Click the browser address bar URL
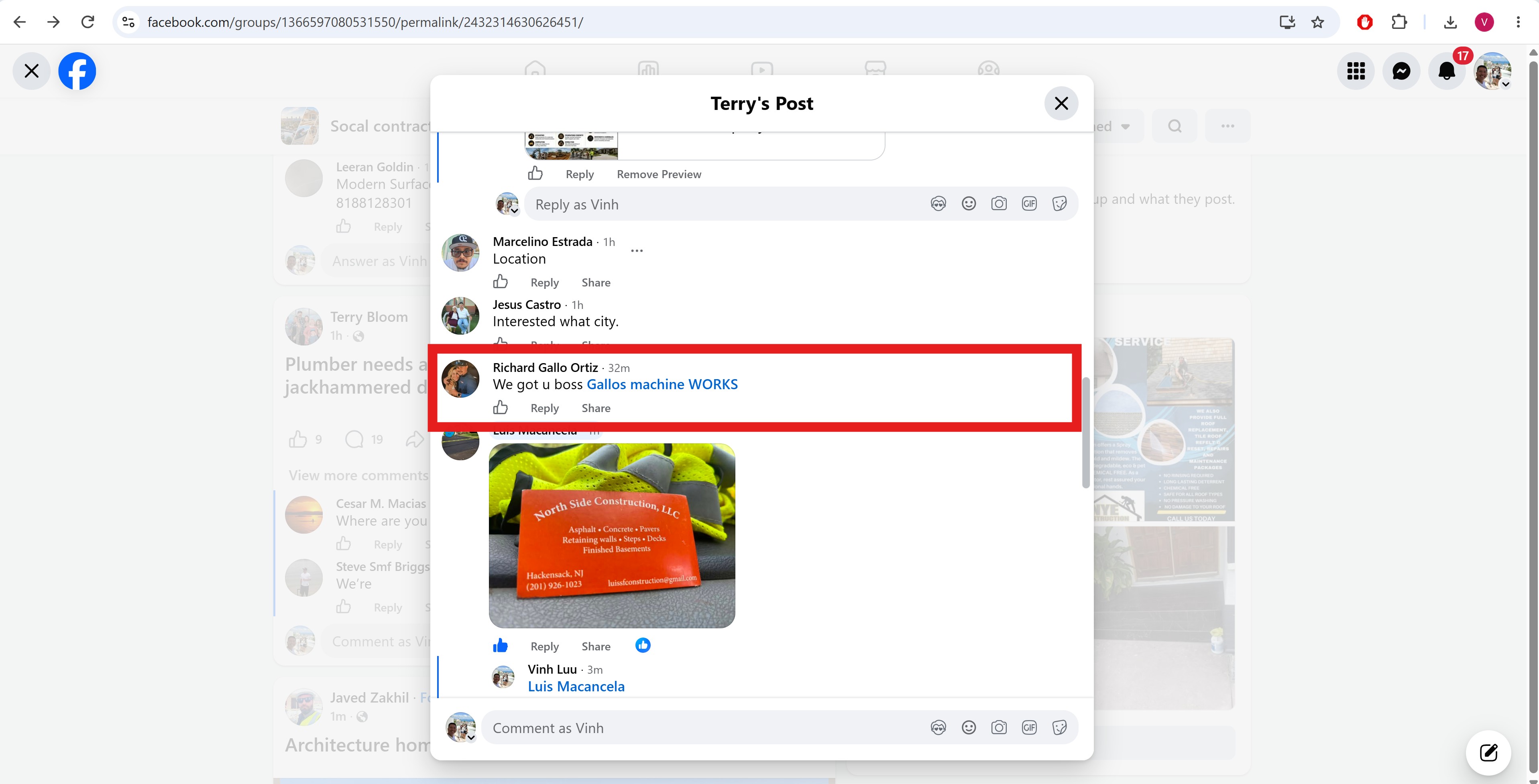Image resolution: width=1539 pixels, height=784 pixels. tap(365, 22)
